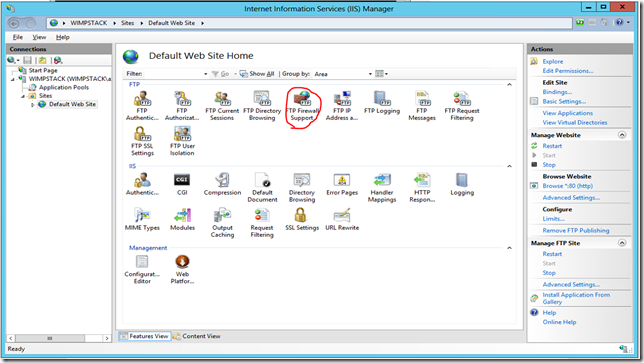Select Start Page in tree
The image size is (644, 363).
[43, 70]
